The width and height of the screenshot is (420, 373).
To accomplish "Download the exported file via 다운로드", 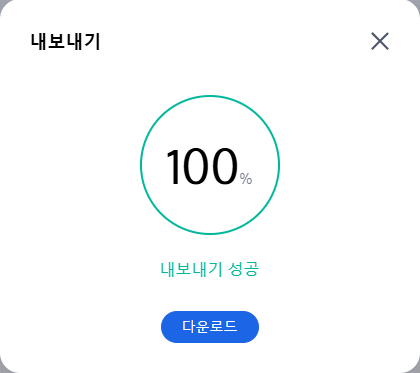I will (210, 327).
